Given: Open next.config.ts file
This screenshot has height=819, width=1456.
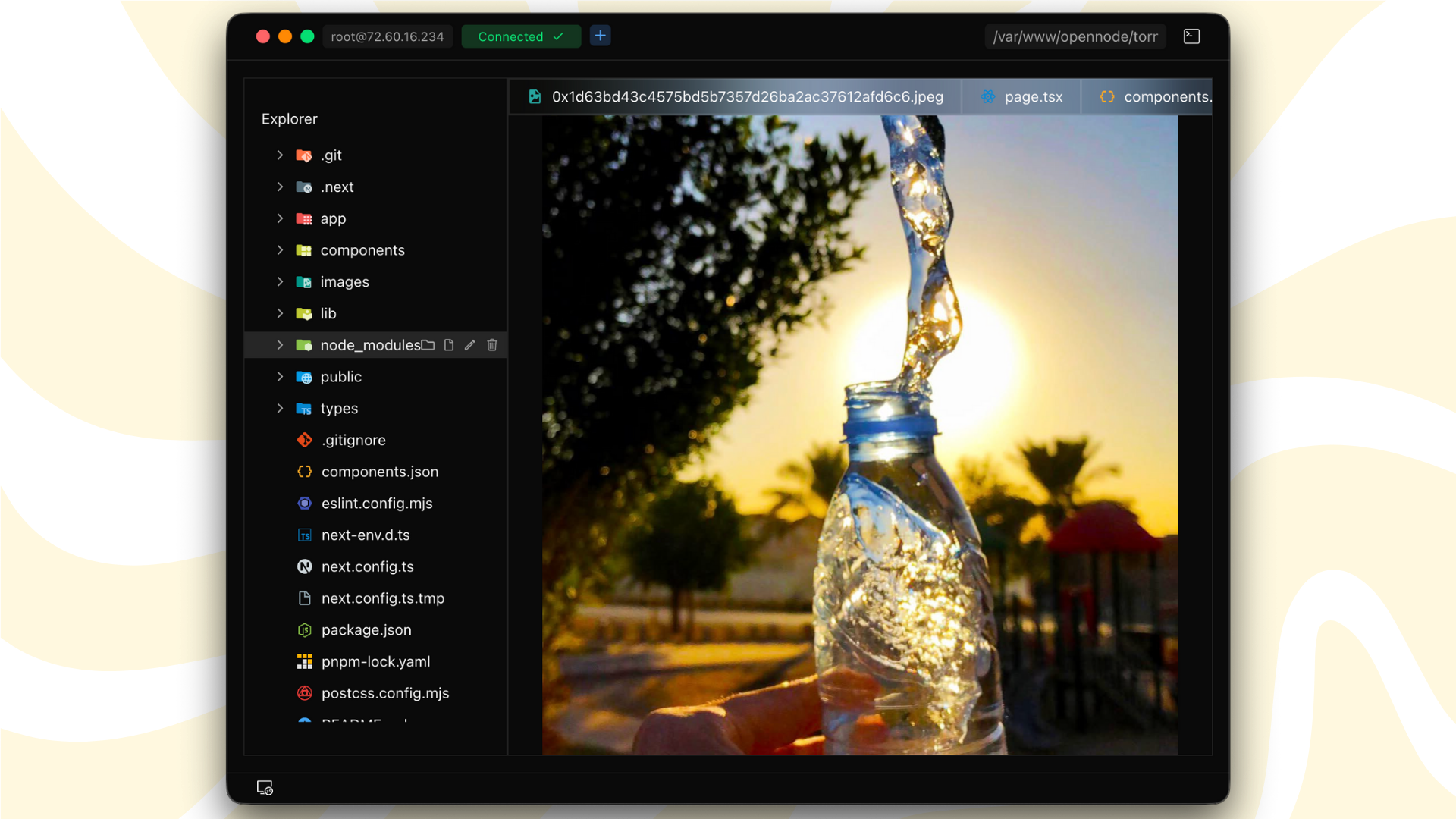Looking at the screenshot, I should point(368,566).
